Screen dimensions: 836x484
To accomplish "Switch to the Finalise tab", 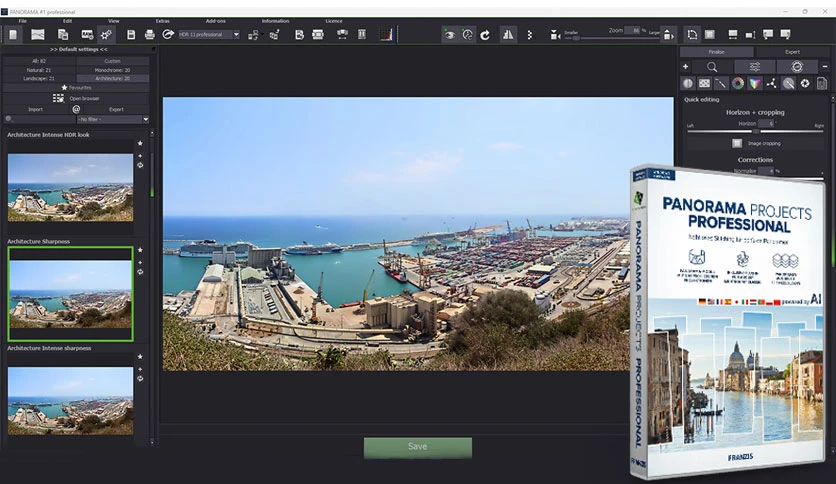I will coord(717,52).
